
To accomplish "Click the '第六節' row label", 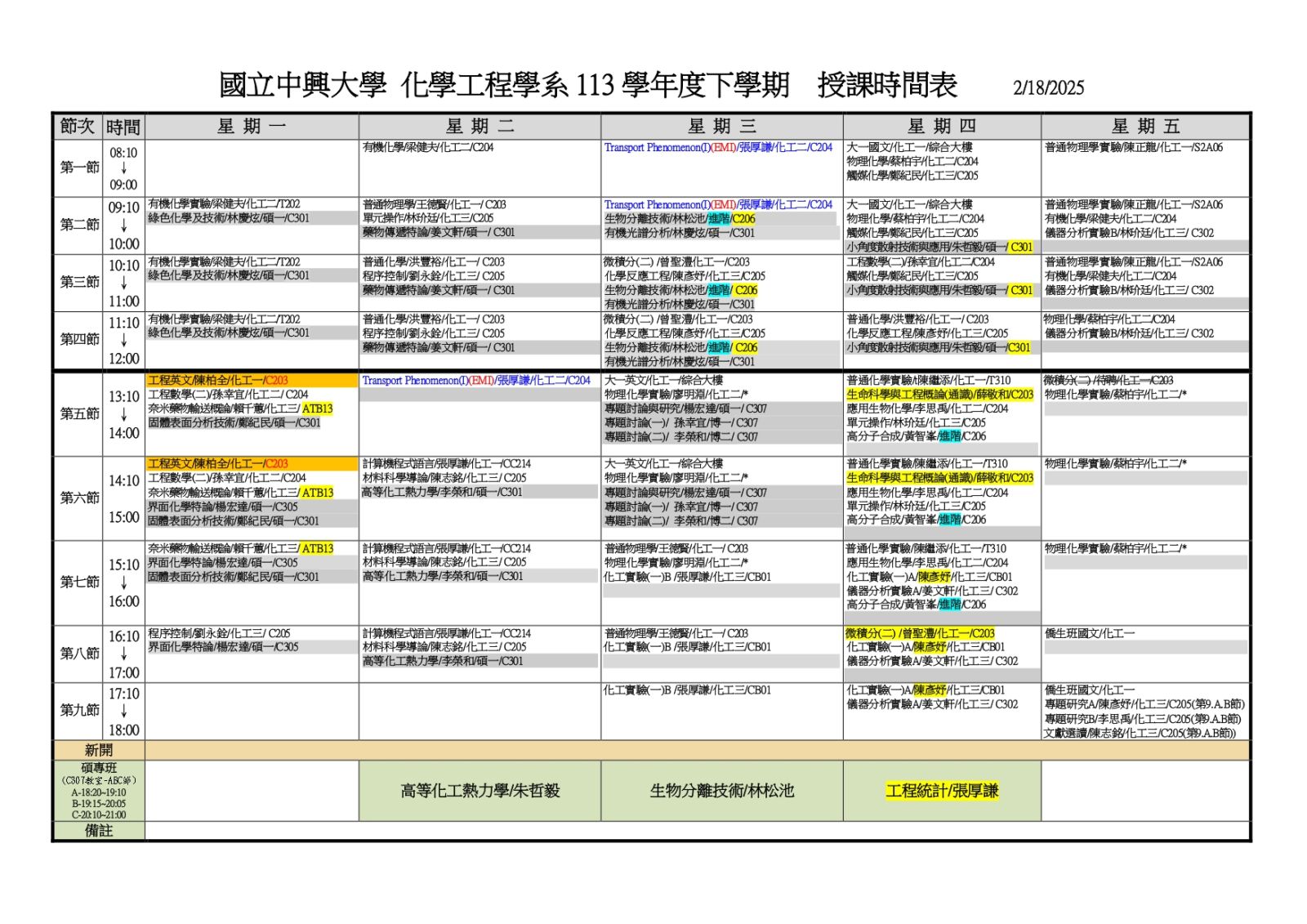I will click(x=79, y=498).
